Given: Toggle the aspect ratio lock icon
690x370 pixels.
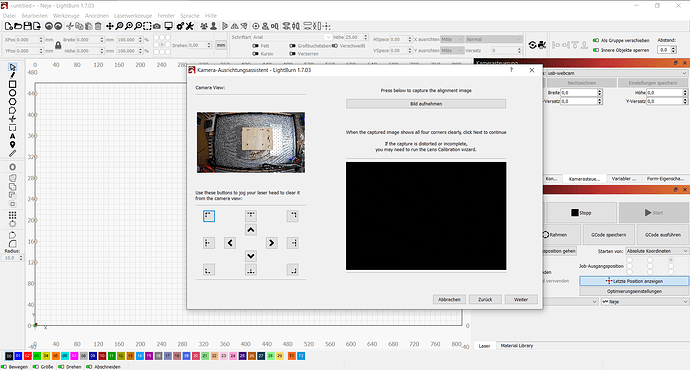Looking at the screenshot, I should pyautogui.click(x=58, y=45).
